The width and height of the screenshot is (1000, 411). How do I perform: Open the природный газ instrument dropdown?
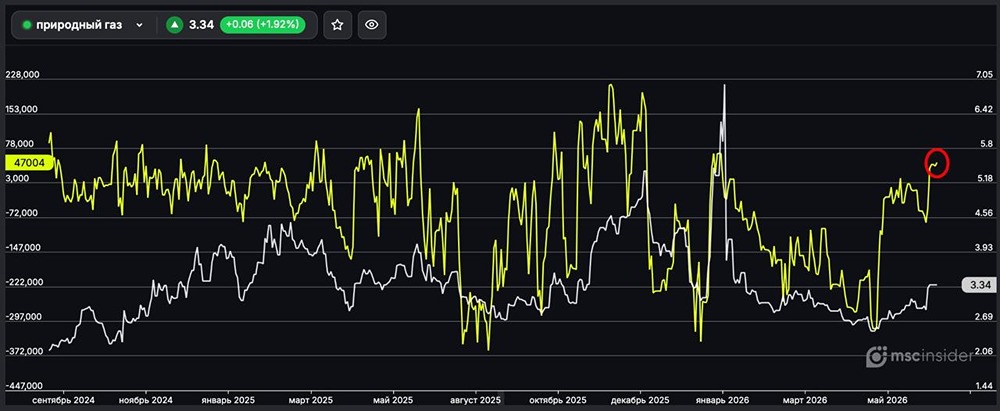point(82,25)
